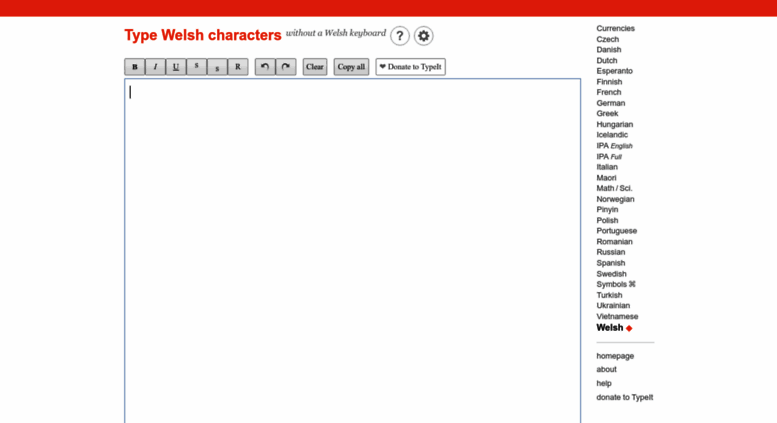This screenshot has width=777, height=423.
Task: Switch to the Czech keyboard
Action: tap(608, 39)
